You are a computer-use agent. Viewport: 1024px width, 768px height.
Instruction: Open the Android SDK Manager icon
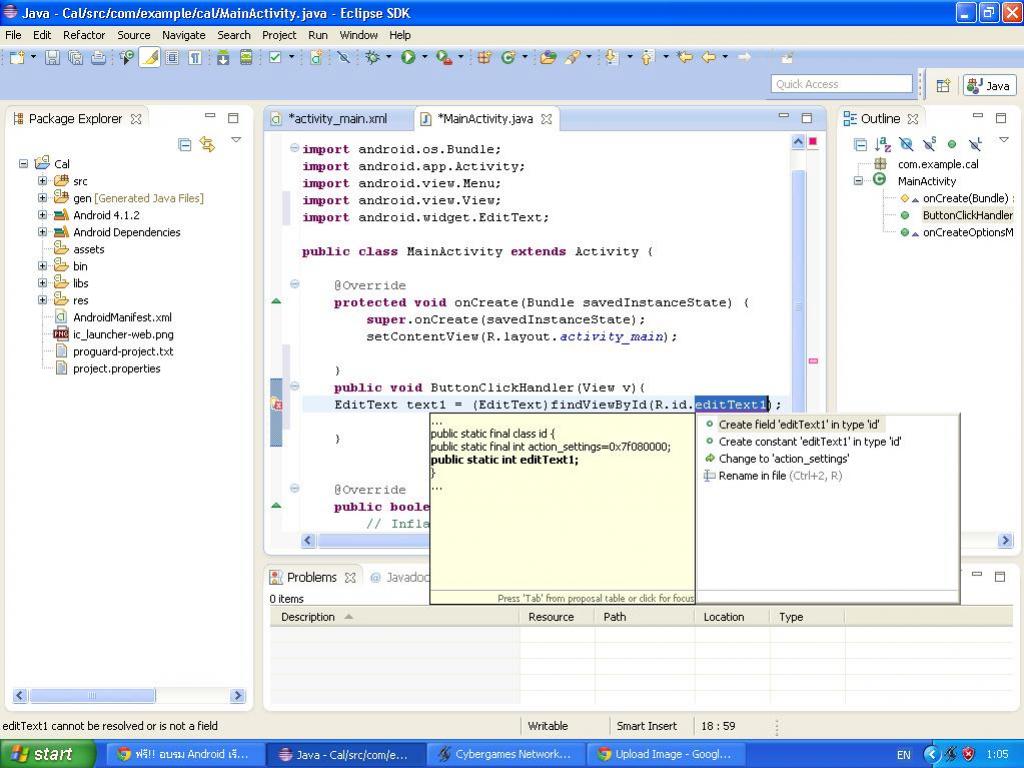pyautogui.click(x=223, y=57)
